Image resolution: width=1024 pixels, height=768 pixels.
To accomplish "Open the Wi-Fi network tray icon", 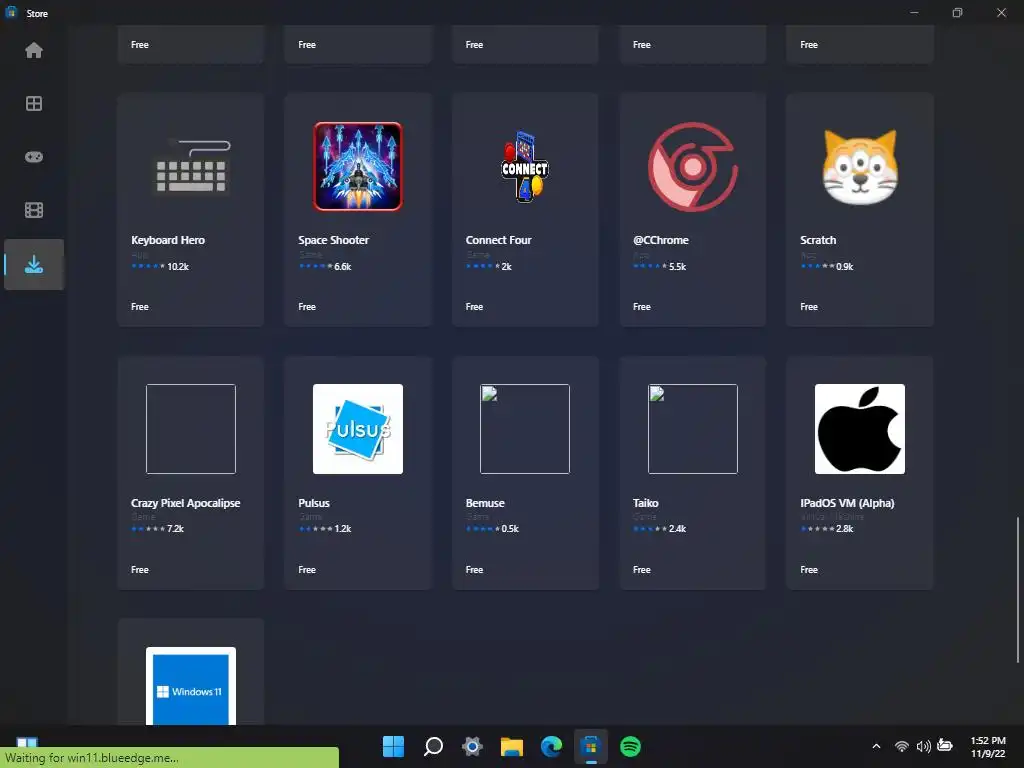I will [902, 746].
